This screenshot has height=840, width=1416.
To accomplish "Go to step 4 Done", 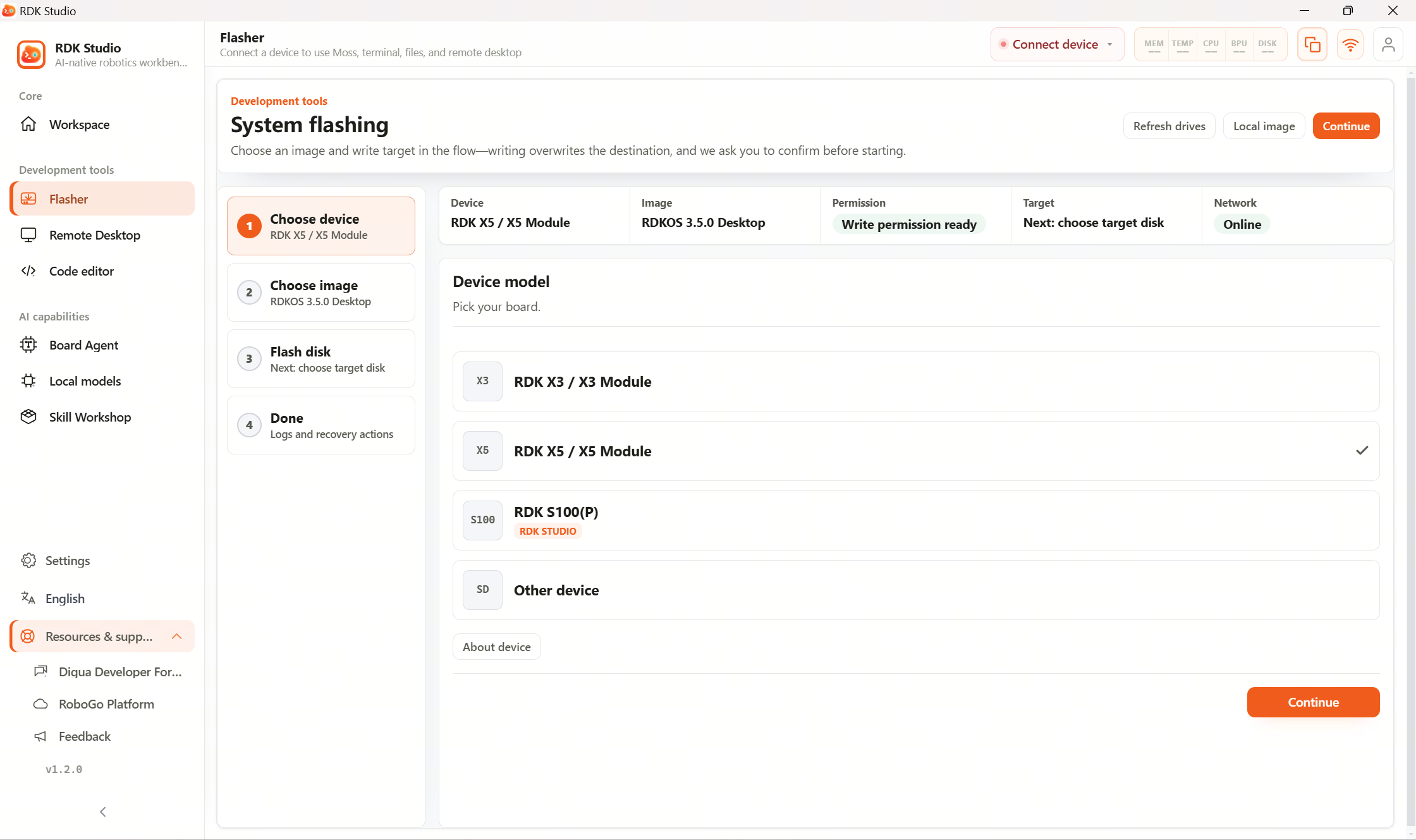I will click(321, 425).
